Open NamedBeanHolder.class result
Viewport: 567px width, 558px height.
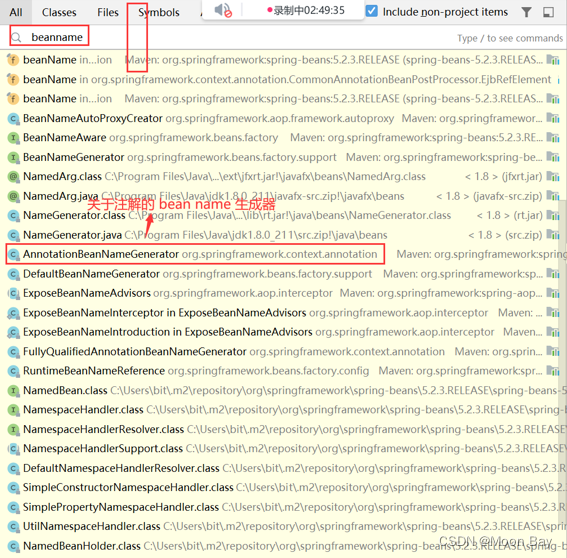click(x=284, y=546)
